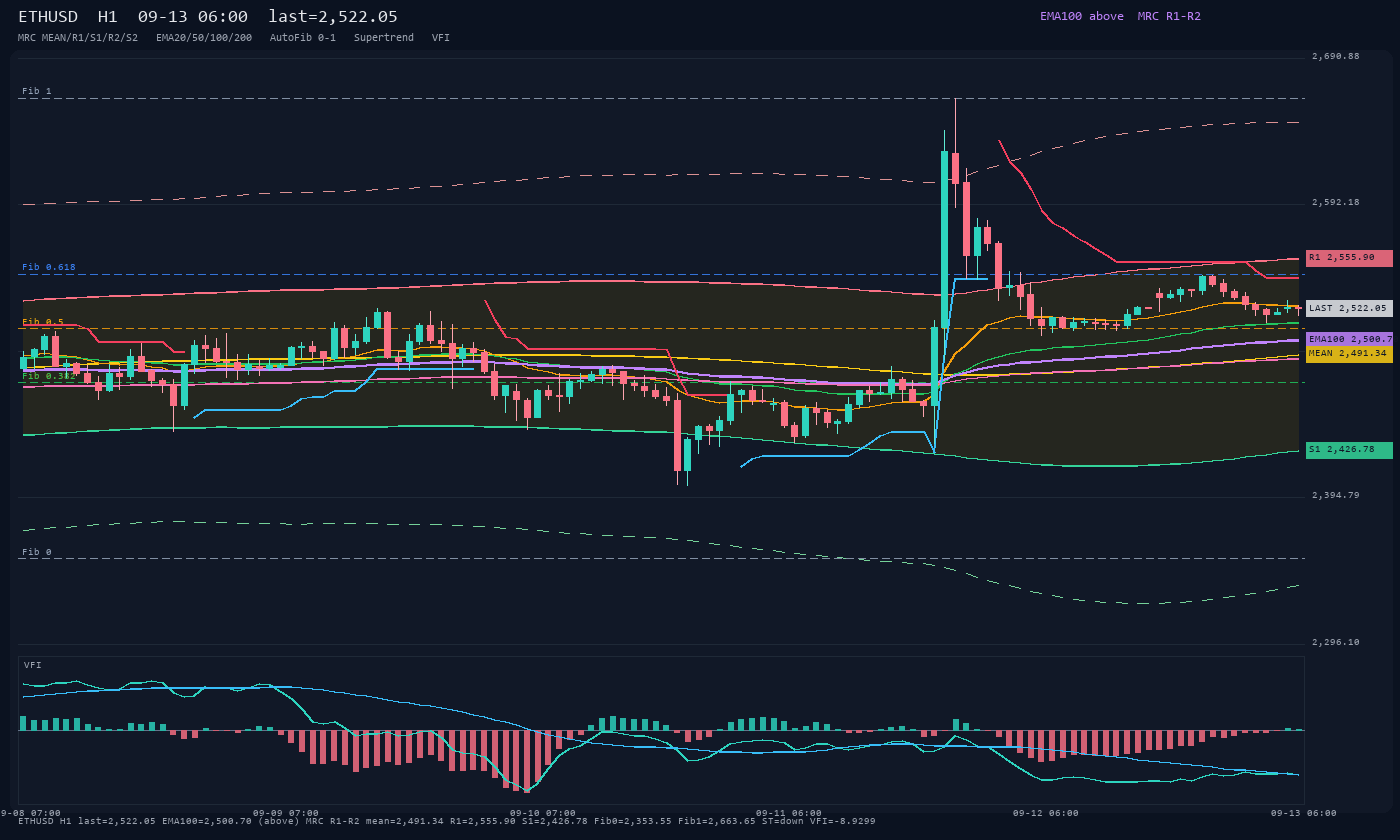Click the bottom status line summary text
The image size is (1400, 840).
tap(447, 821)
